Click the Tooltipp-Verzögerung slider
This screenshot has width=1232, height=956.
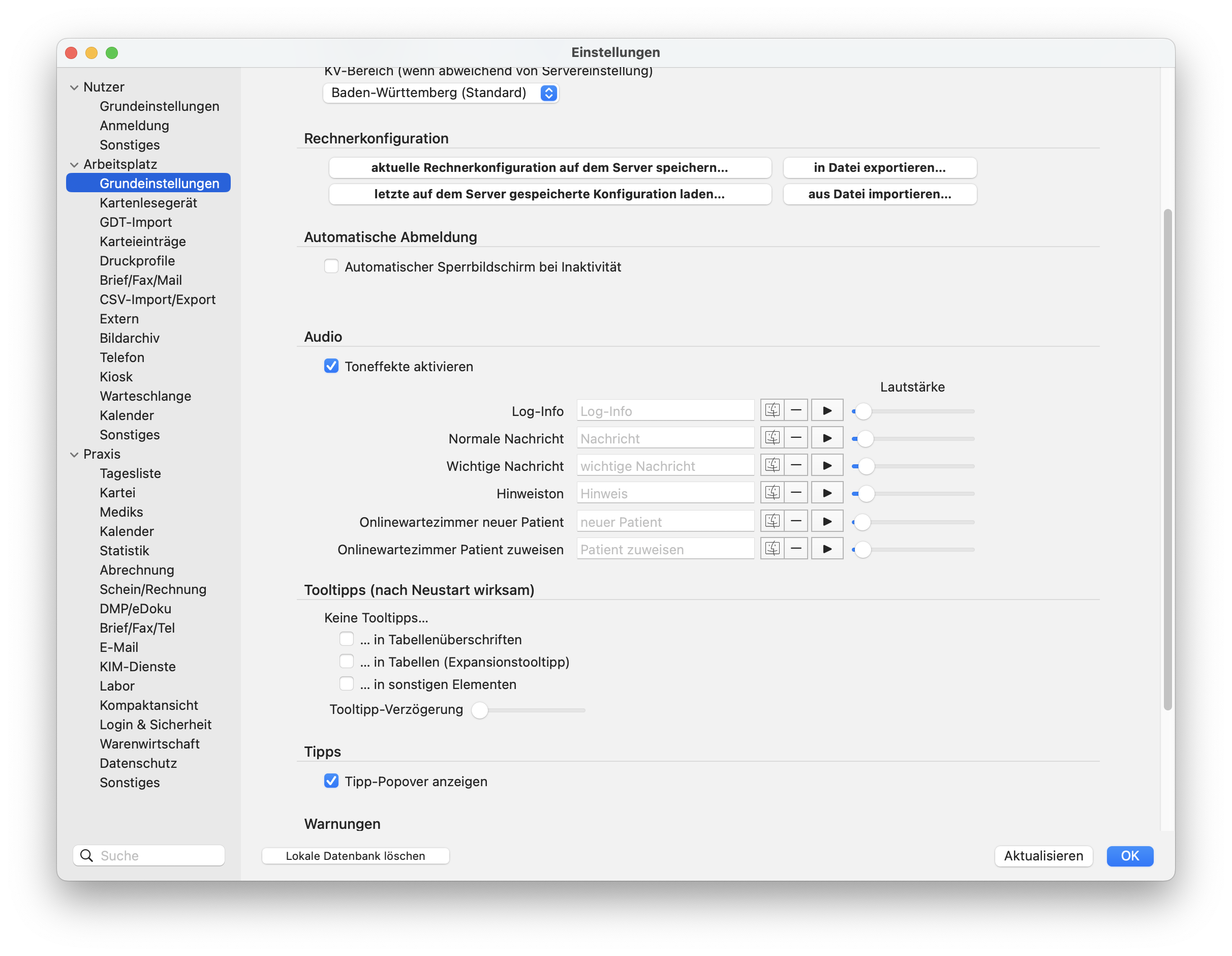click(529, 710)
